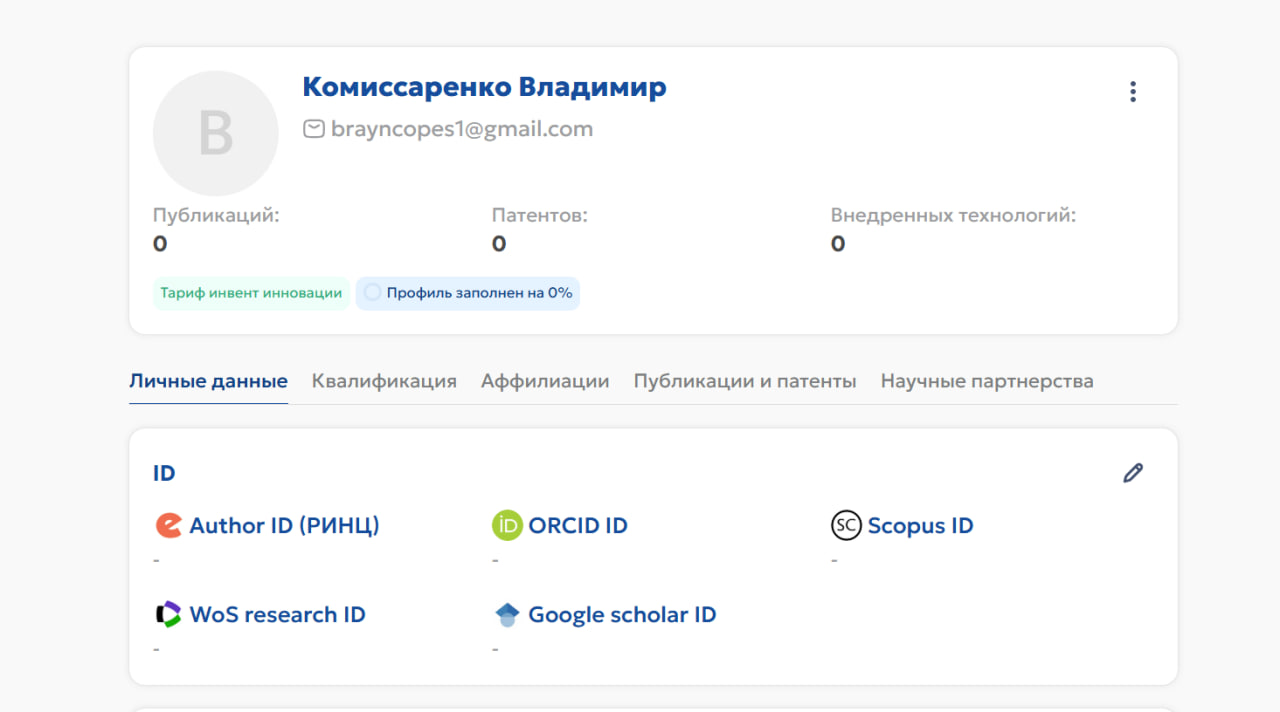
Task: Select the Публикации и патенты tab
Action: point(745,381)
